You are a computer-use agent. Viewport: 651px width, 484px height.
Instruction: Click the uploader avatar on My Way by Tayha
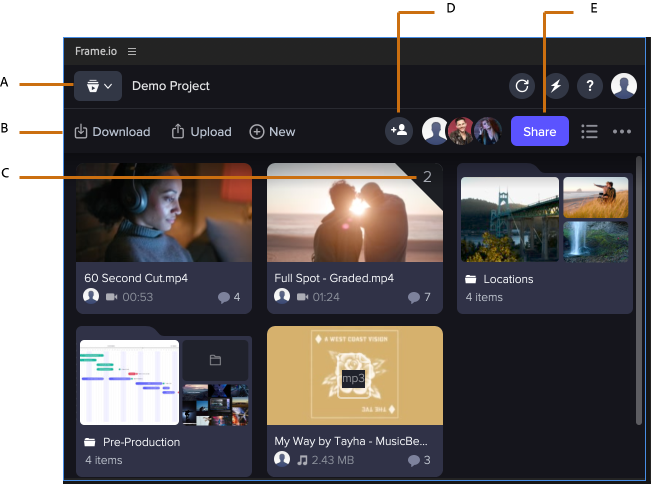pyautogui.click(x=282, y=459)
